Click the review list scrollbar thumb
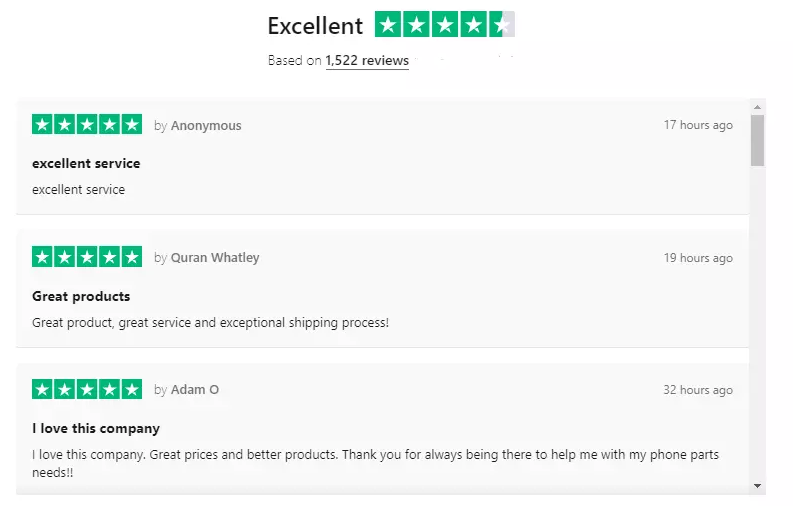 [x=757, y=140]
